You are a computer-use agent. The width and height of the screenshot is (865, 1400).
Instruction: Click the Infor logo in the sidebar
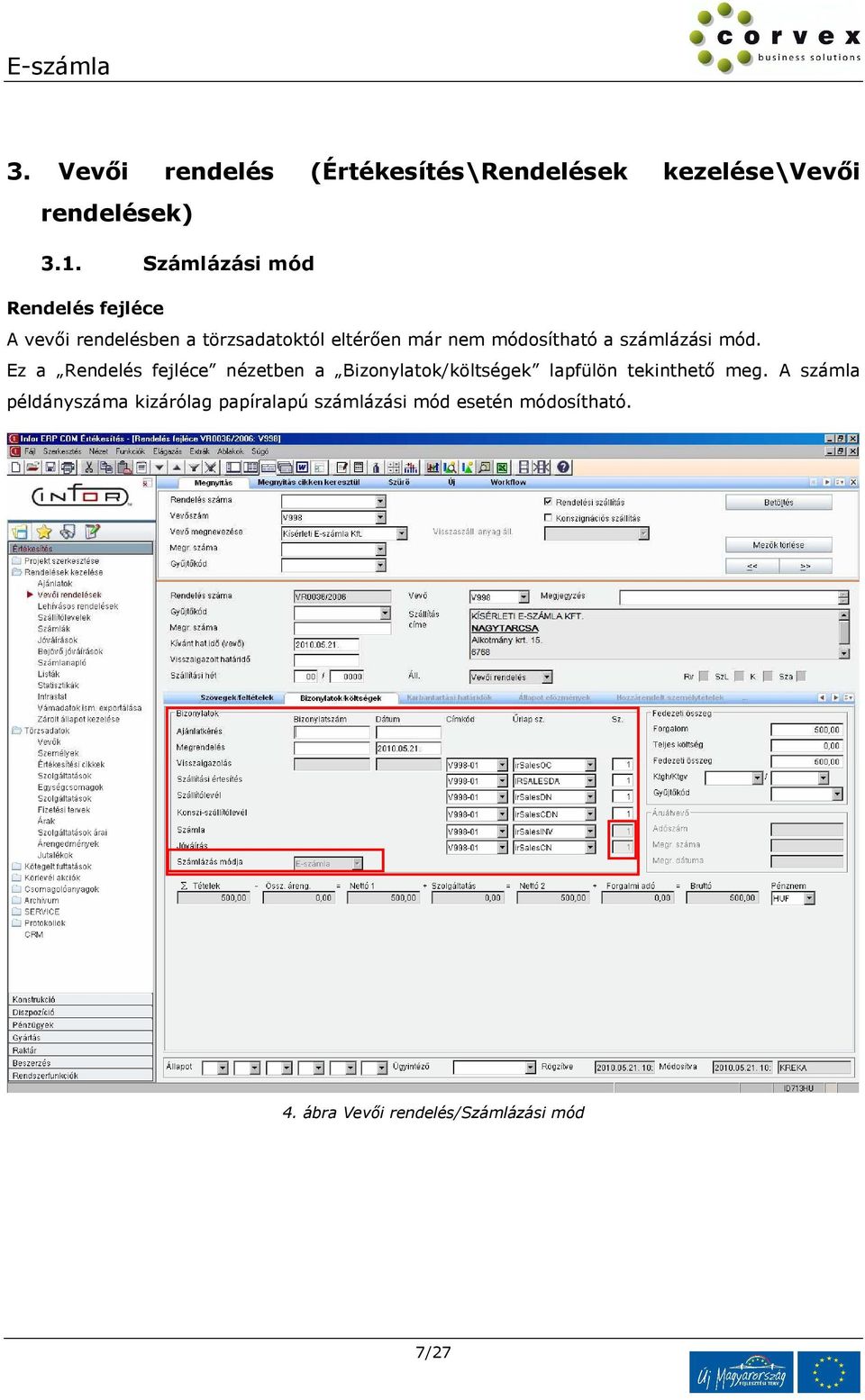pos(81,495)
